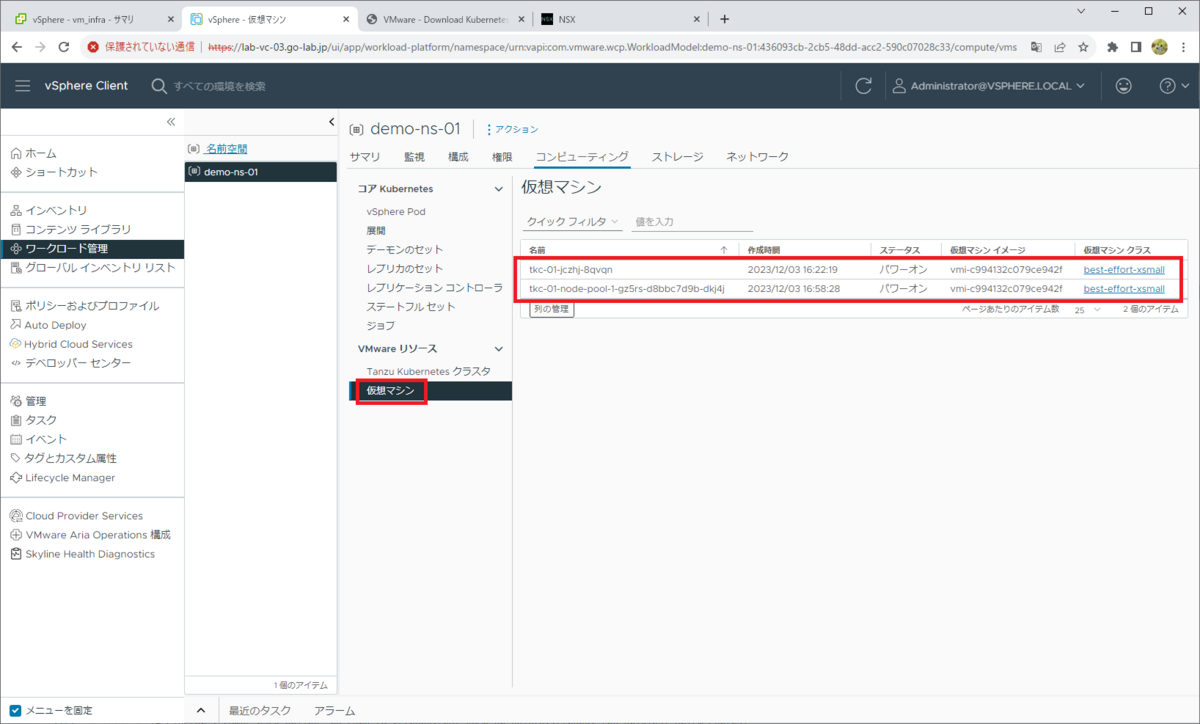The width and height of the screenshot is (1200, 724).
Task: Toggle メニューを固定 checkbox
Action: (15, 711)
